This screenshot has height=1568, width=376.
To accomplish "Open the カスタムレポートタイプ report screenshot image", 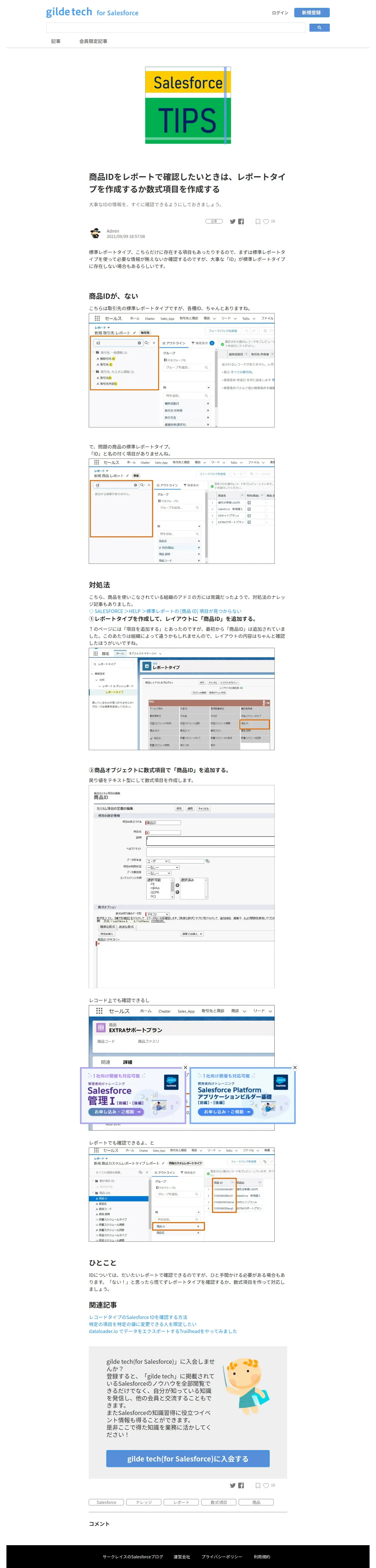I will click(182, 1194).
